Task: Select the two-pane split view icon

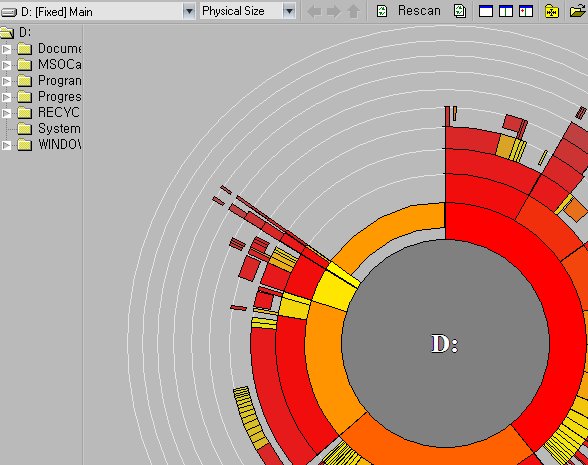Action: 506,11
